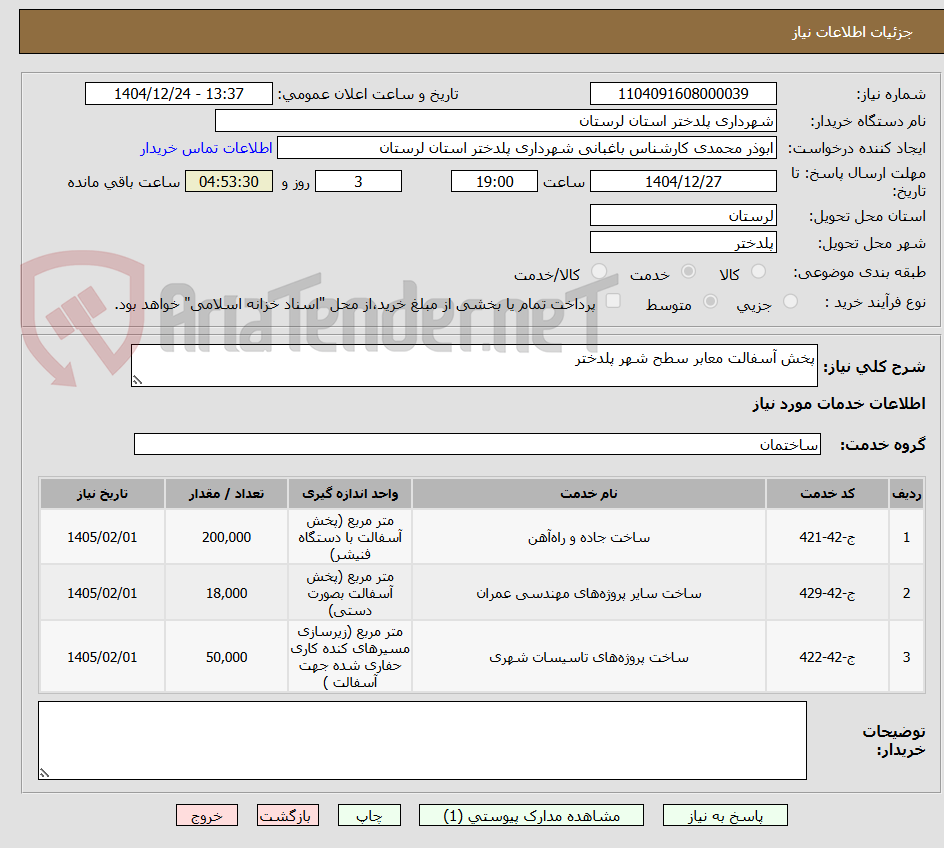Click the کد خدمت column header

pos(827,494)
